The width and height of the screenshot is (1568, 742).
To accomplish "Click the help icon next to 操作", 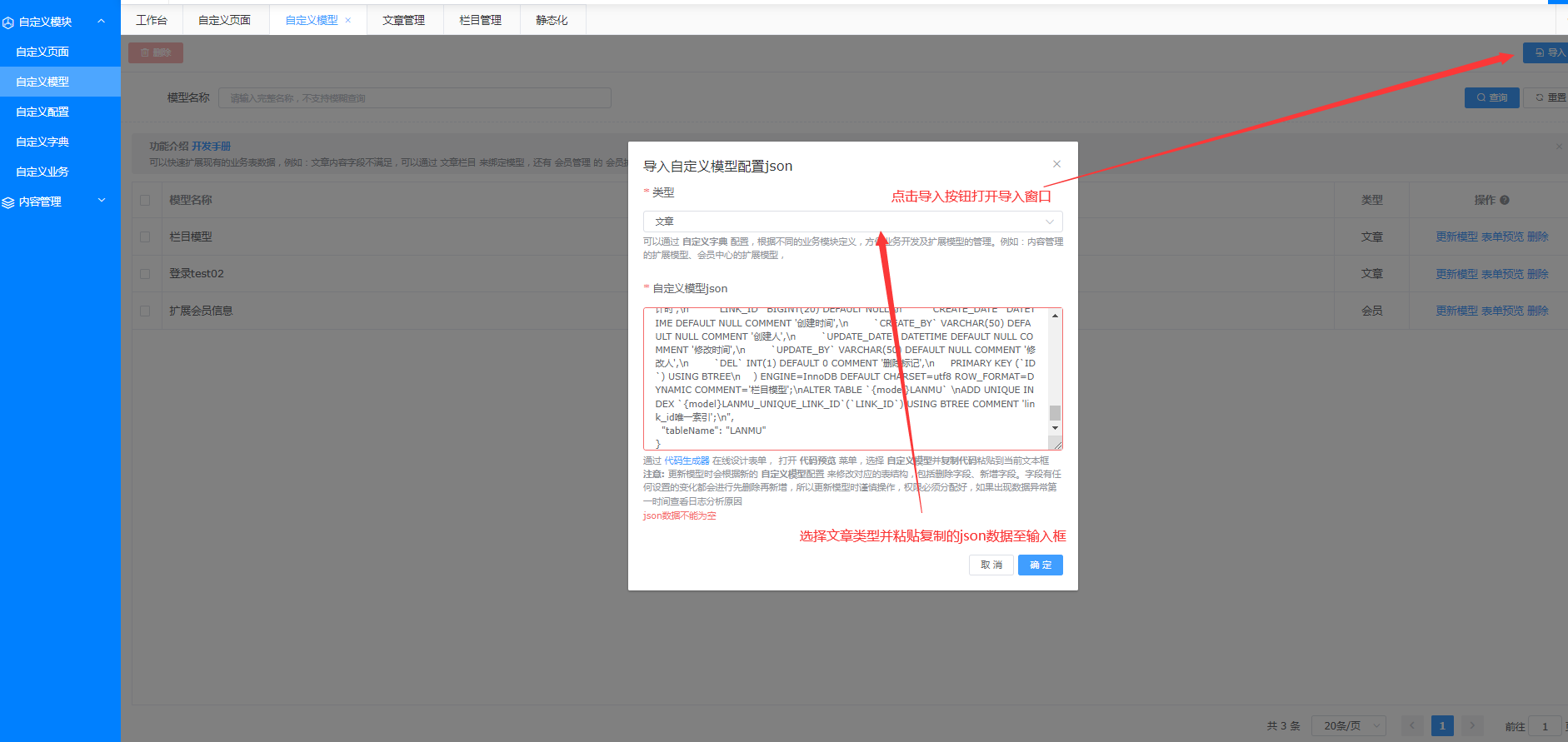I will click(x=1505, y=200).
